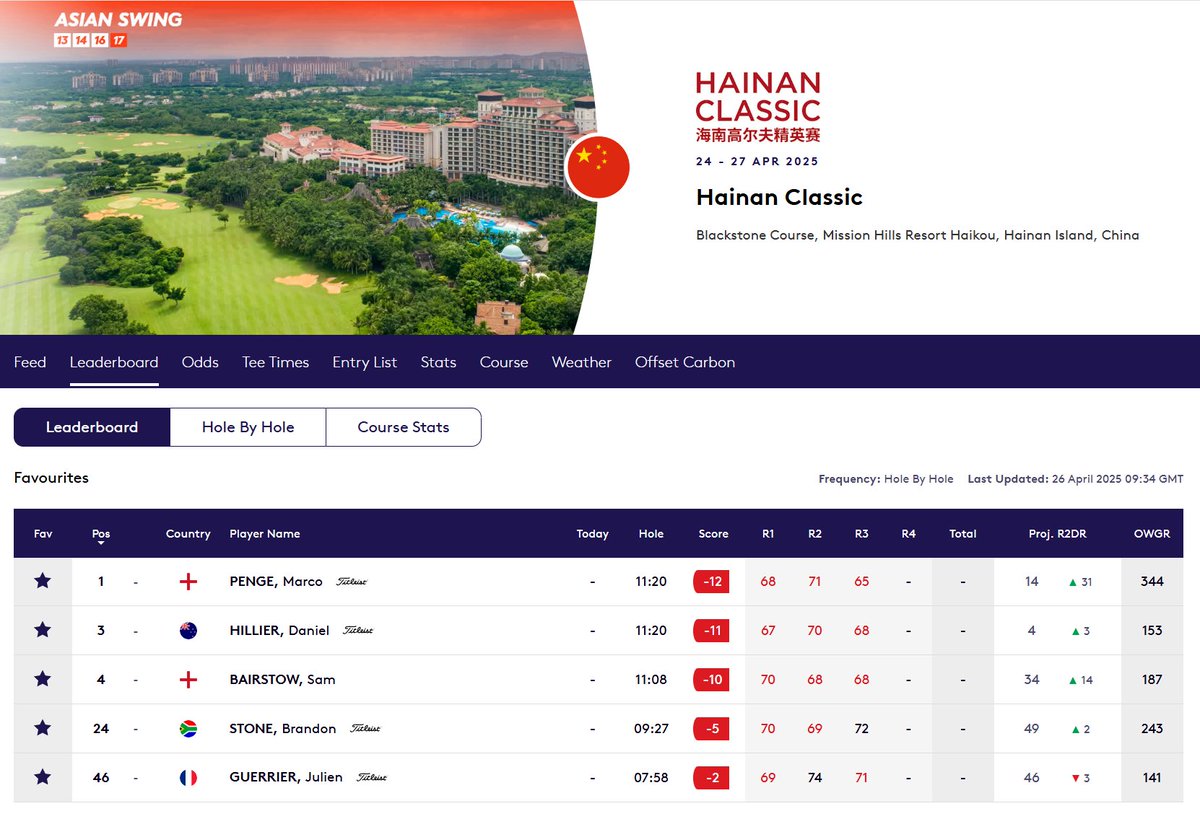This screenshot has width=1200, height=819.
Task: Click the Score column header
Action: pyautogui.click(x=713, y=534)
